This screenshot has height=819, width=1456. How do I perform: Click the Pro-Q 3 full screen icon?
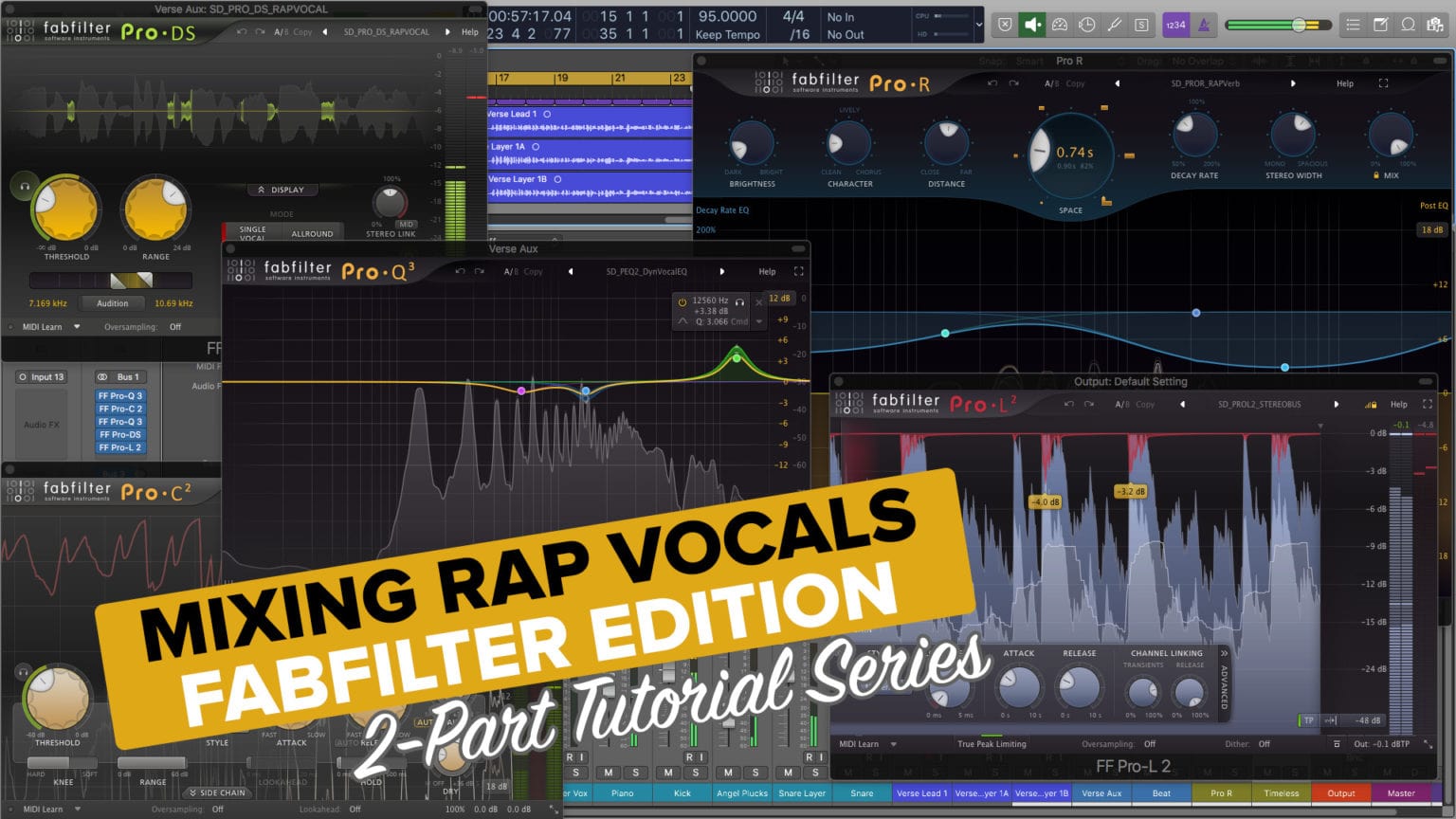point(798,271)
